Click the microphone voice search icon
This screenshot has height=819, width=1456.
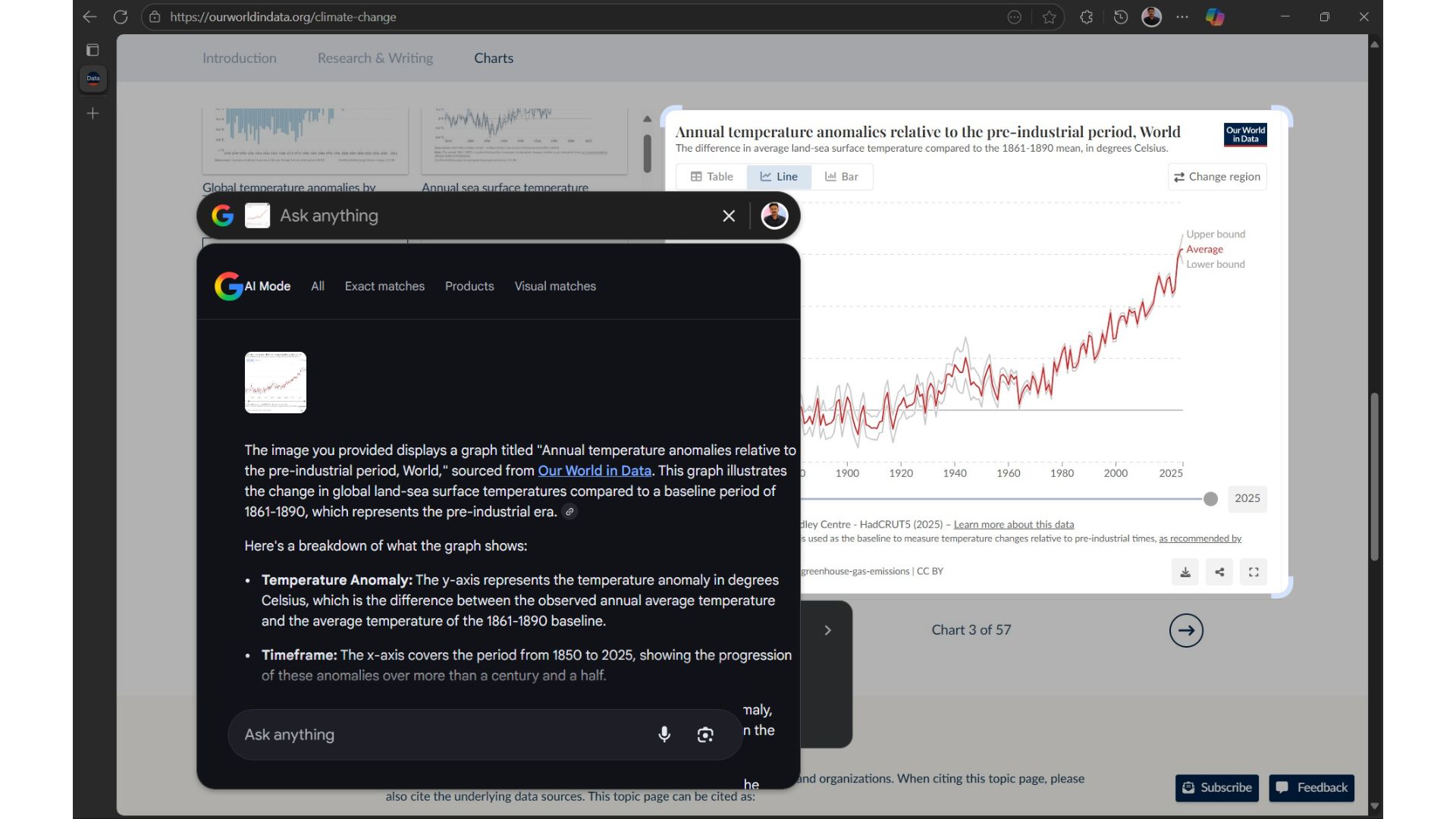664,734
